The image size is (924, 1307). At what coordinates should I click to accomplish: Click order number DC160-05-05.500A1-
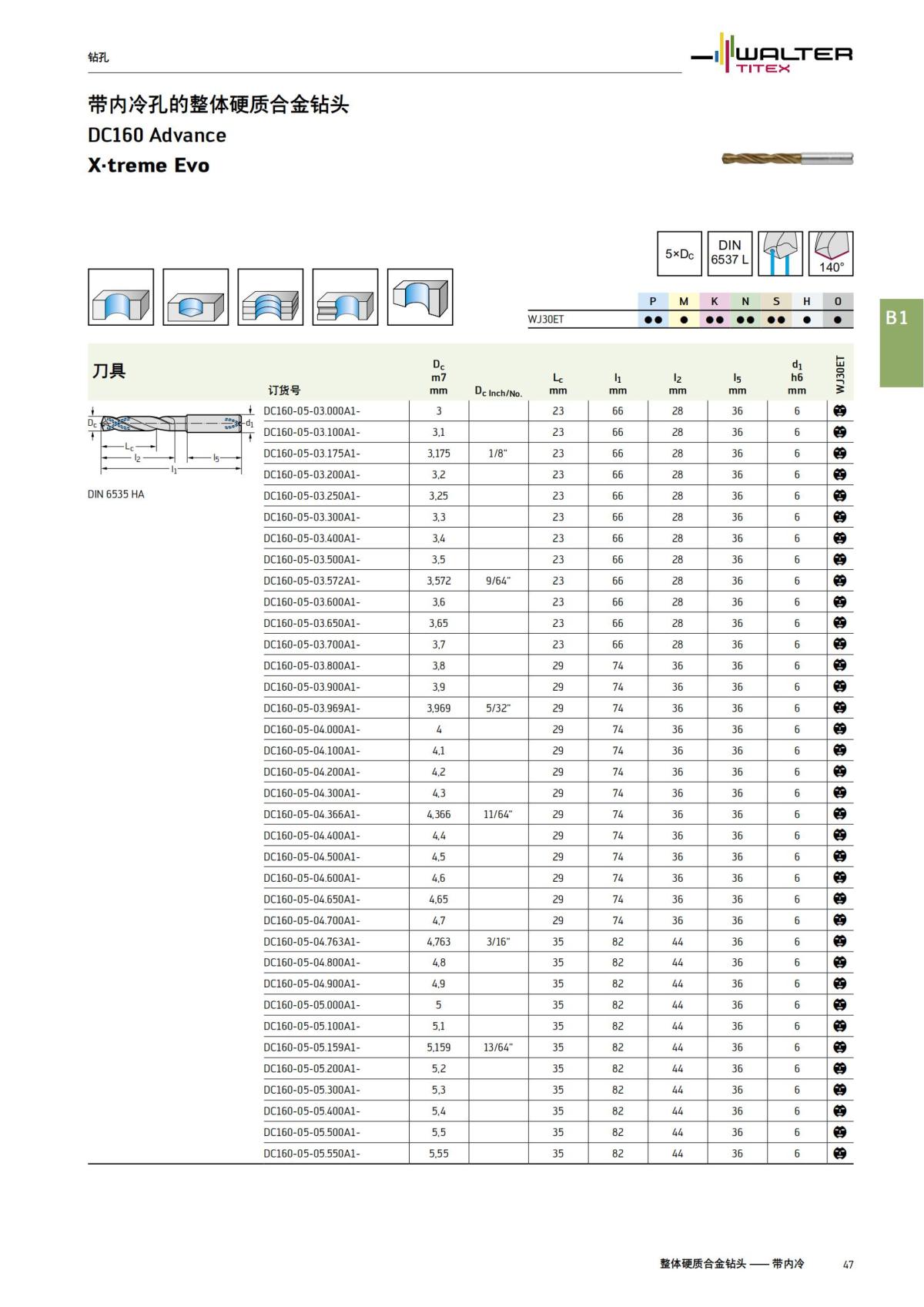[312, 1132]
